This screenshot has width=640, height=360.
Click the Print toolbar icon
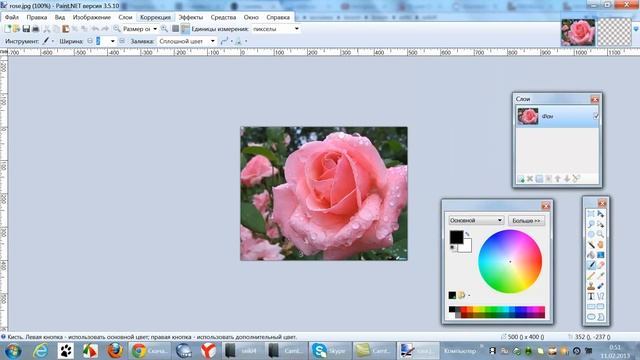coord(36,29)
